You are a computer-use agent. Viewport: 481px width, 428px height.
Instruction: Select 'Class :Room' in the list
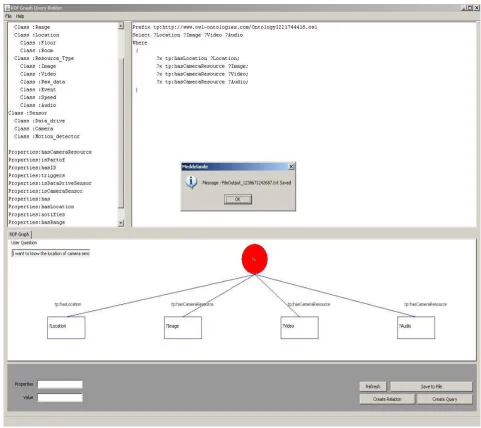37,50
